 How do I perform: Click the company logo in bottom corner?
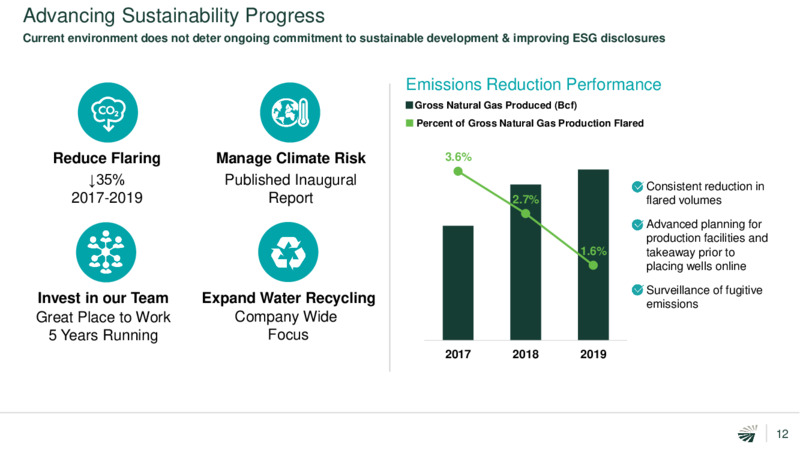click(748, 434)
